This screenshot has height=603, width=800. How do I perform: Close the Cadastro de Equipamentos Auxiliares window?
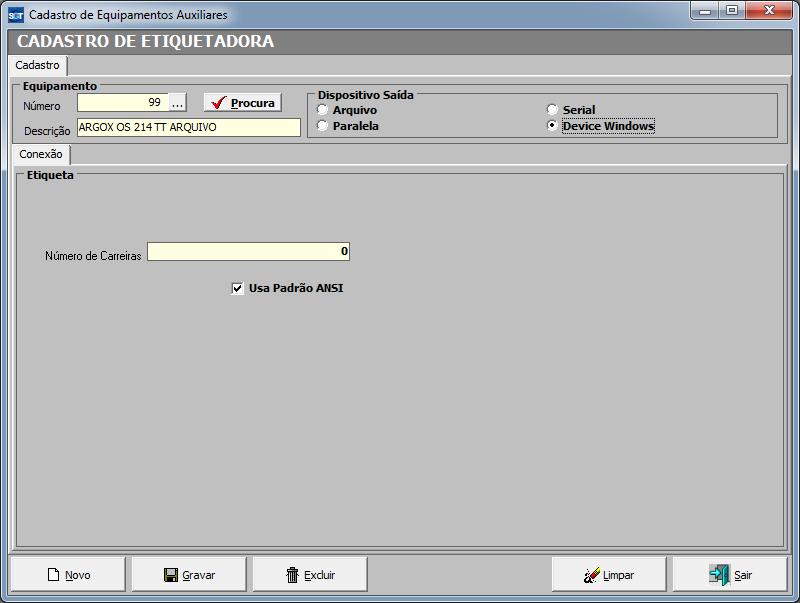coord(767,11)
